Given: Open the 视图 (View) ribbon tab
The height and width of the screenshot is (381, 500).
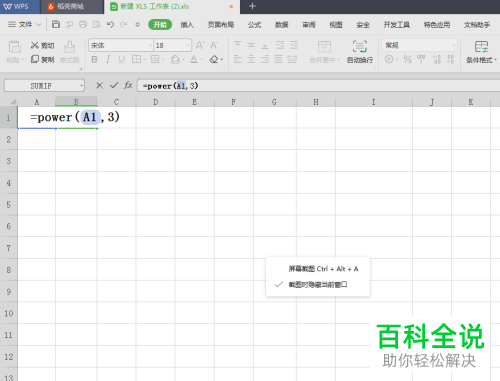Looking at the screenshot, I should point(336,25).
